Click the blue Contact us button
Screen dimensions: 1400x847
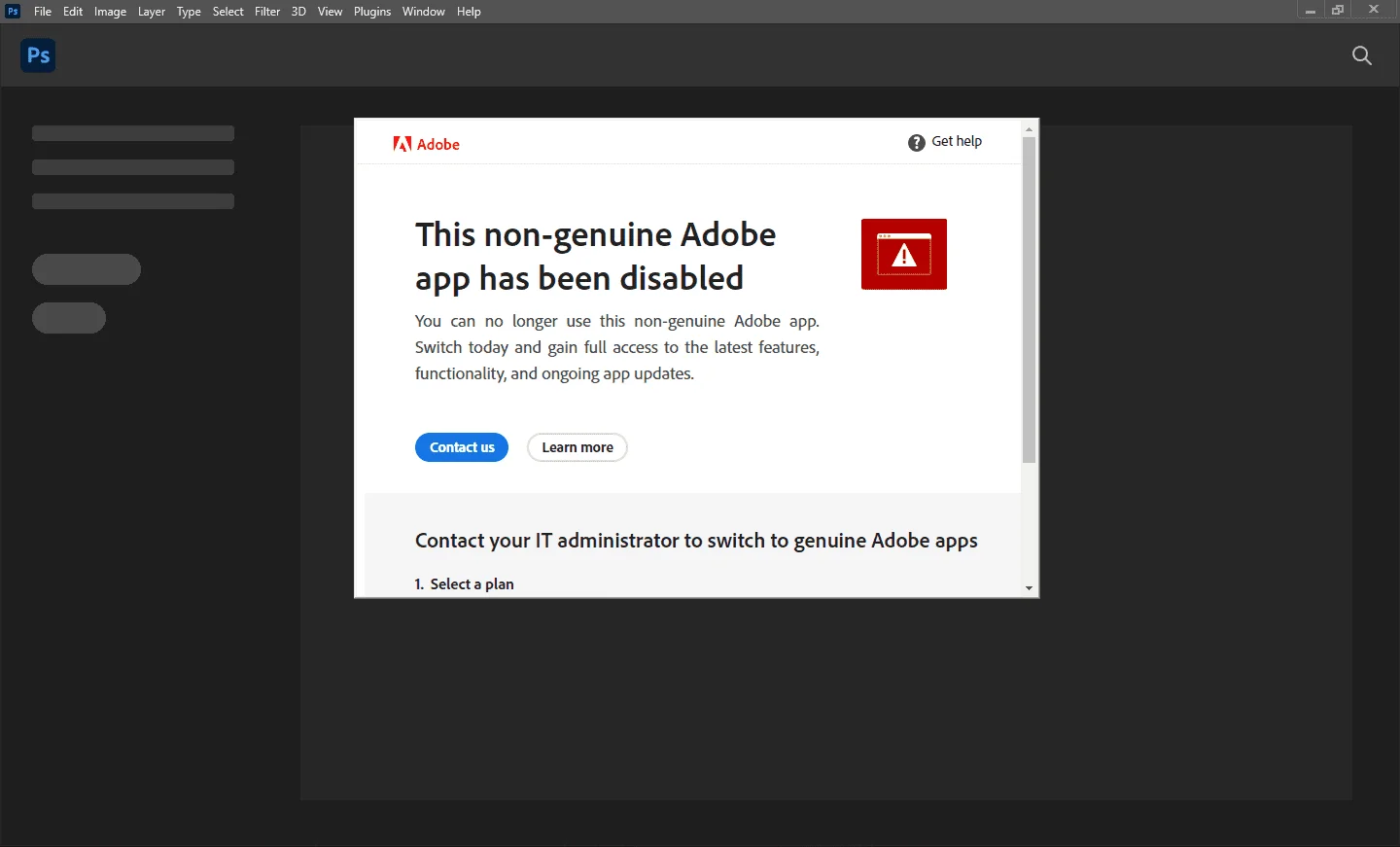pos(462,447)
